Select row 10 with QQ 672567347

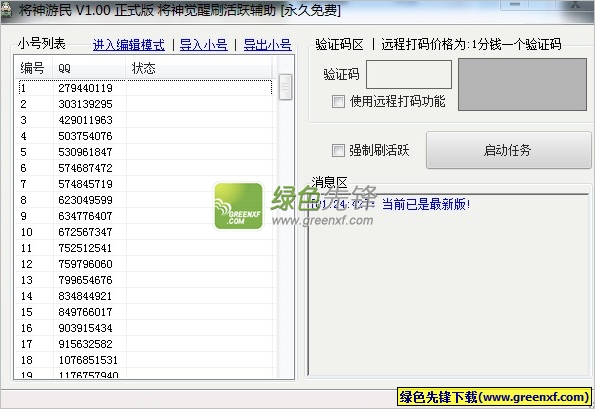tap(145, 232)
